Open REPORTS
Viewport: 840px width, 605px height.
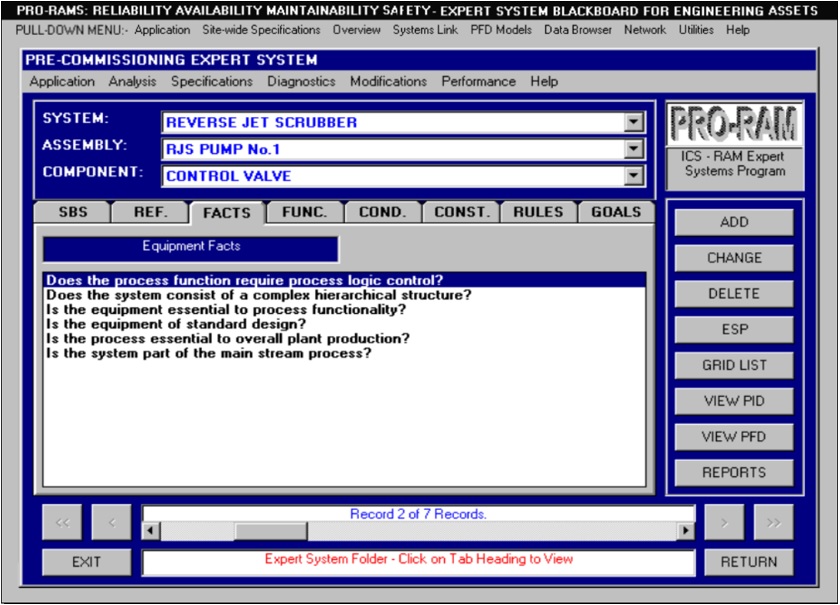click(734, 472)
